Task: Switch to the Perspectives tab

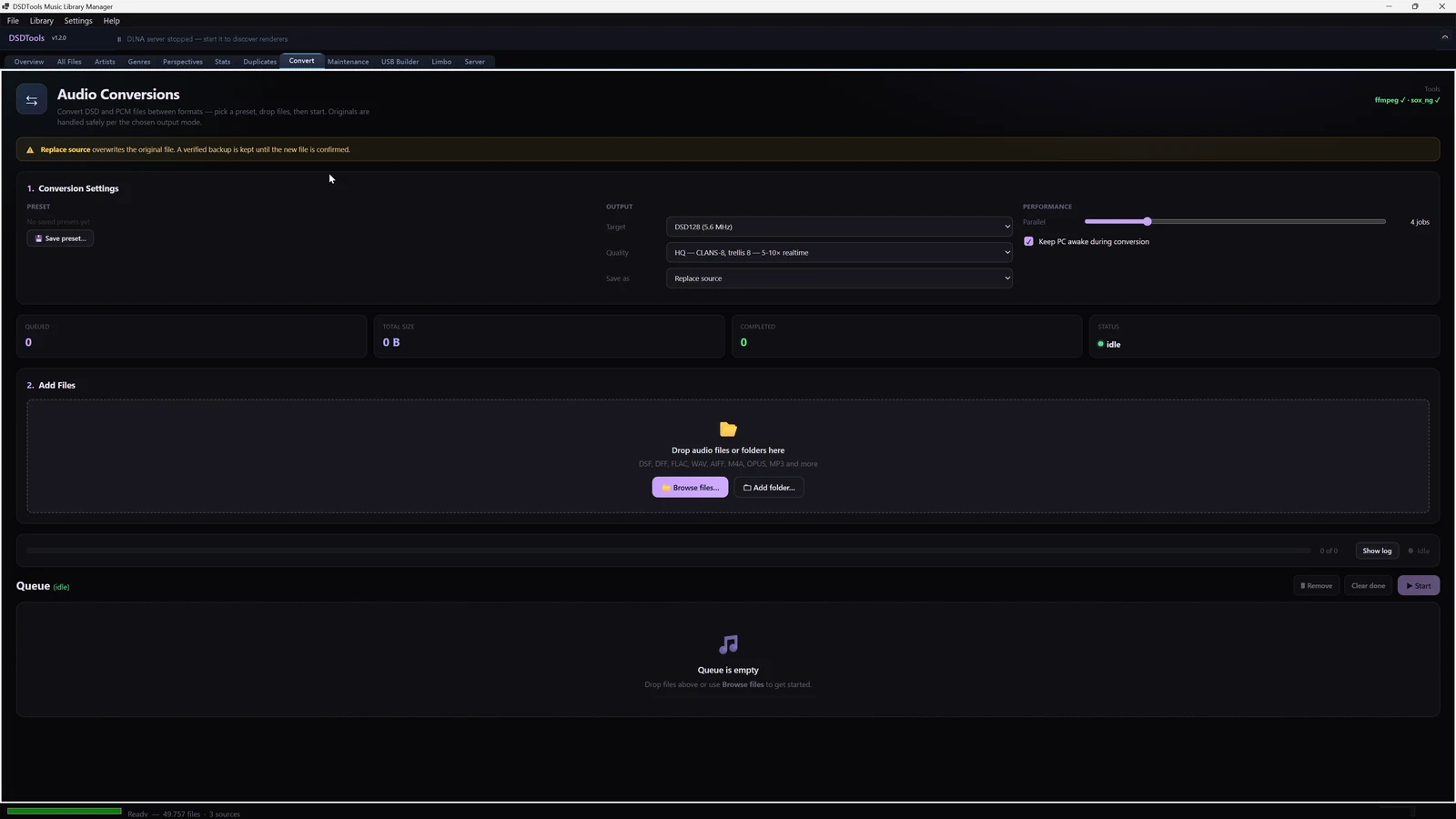Action: (x=183, y=62)
